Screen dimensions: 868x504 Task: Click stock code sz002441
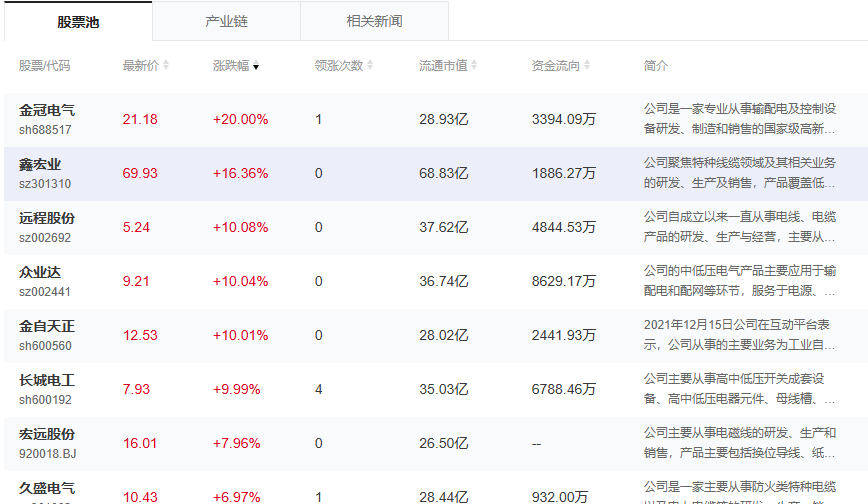point(45,292)
